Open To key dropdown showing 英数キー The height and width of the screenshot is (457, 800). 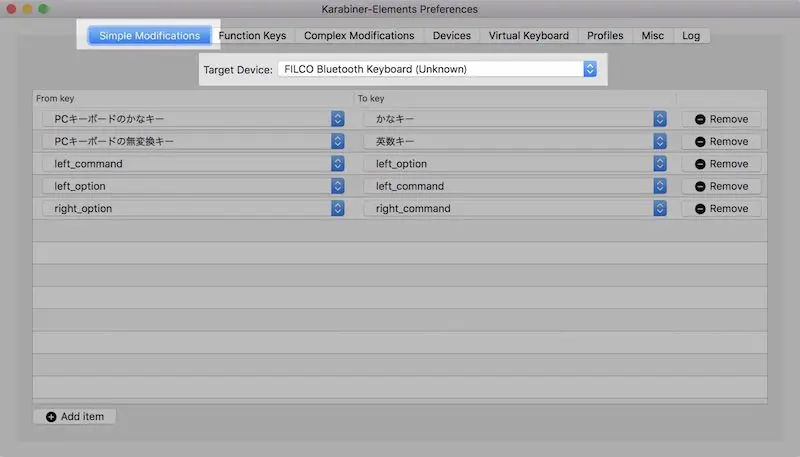[x=515, y=141]
